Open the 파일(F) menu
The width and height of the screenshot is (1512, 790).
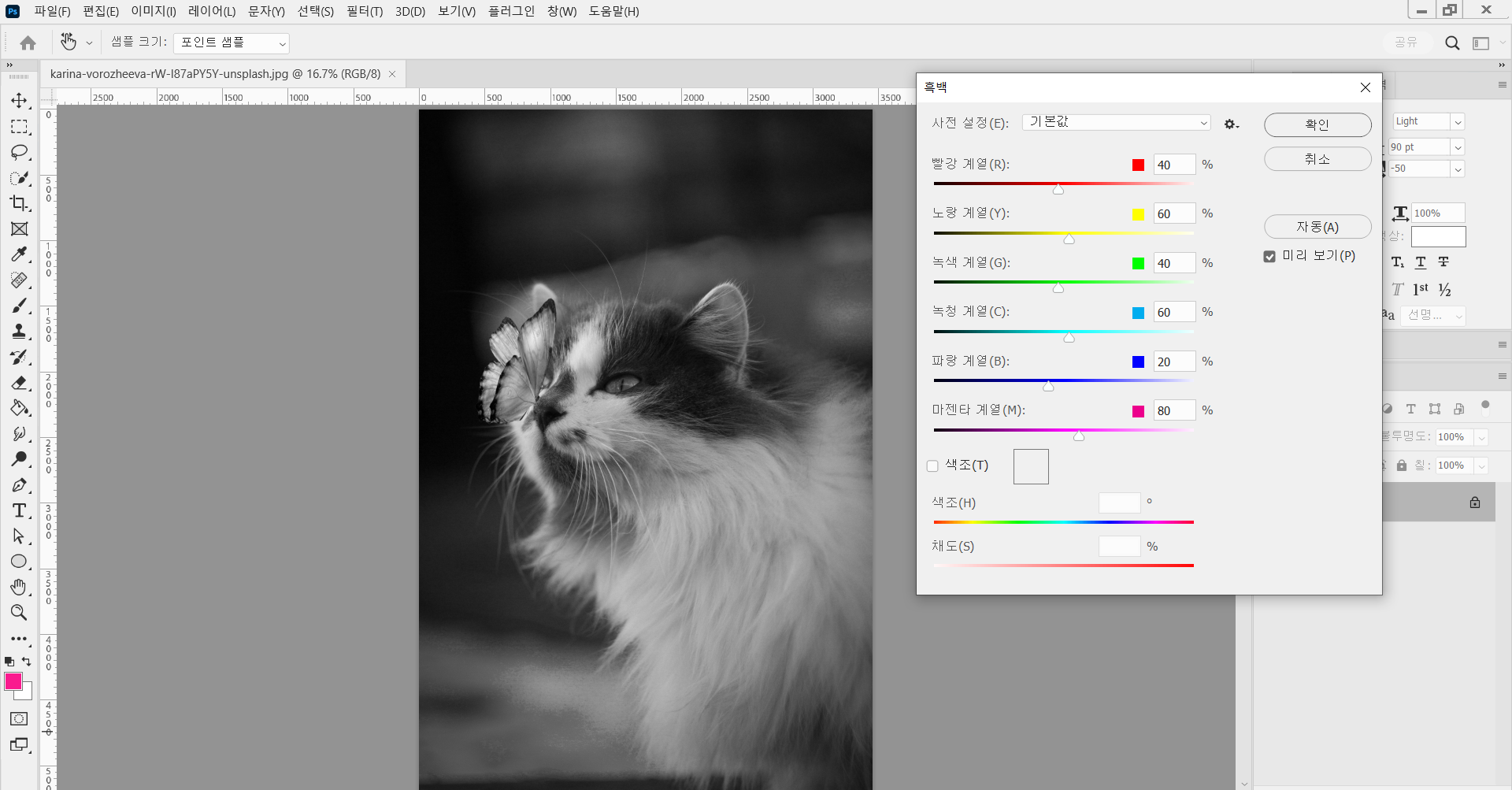pyautogui.click(x=52, y=11)
